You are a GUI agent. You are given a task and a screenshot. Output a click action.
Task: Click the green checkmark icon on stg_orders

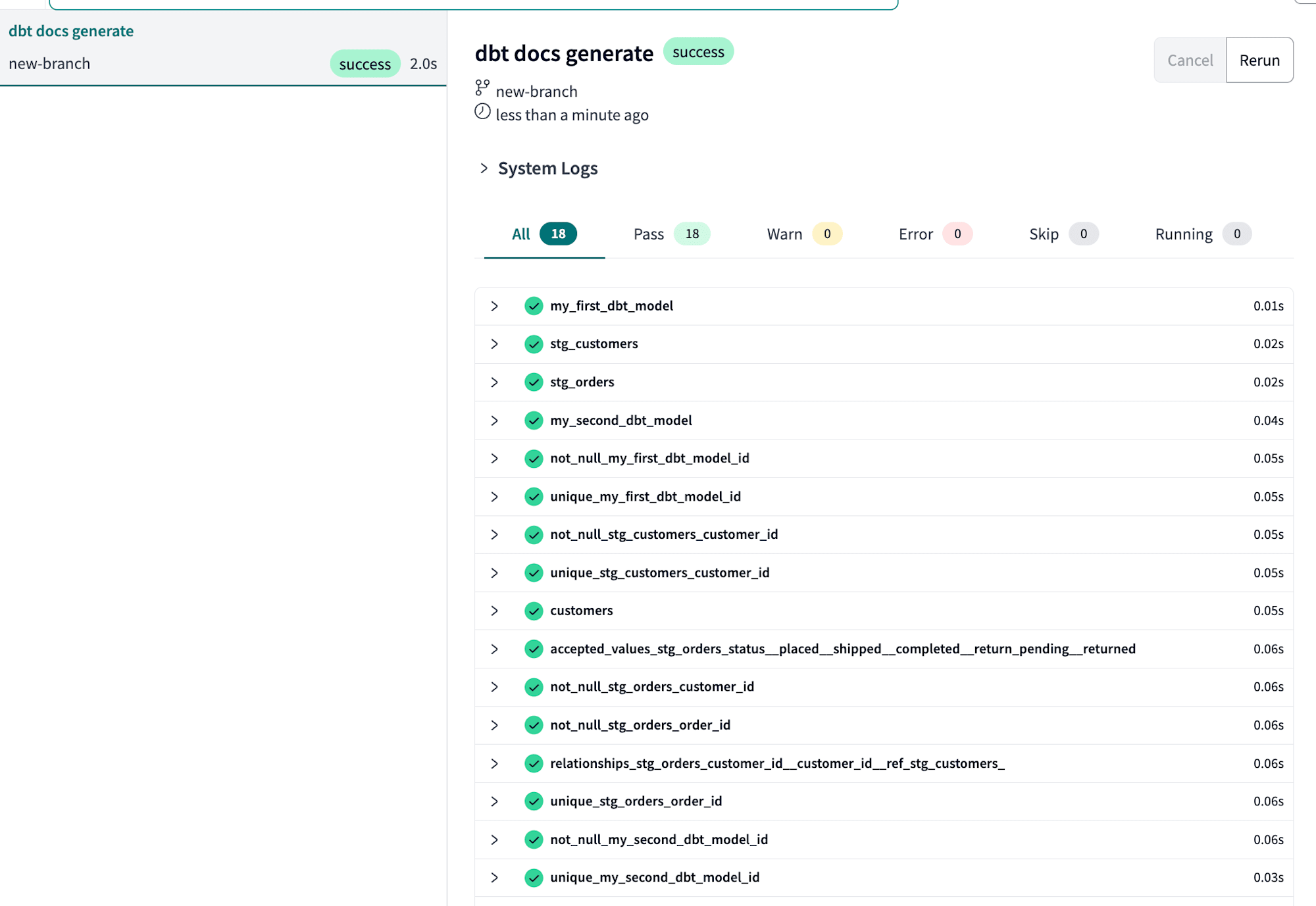click(534, 382)
